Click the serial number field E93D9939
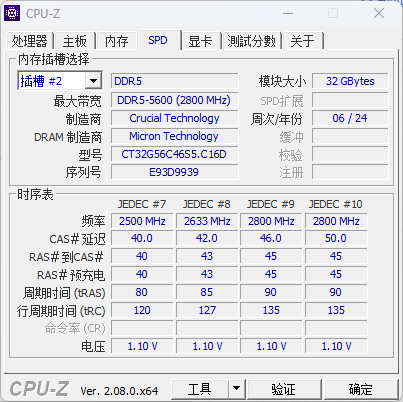403x402 pixels. pos(174,172)
